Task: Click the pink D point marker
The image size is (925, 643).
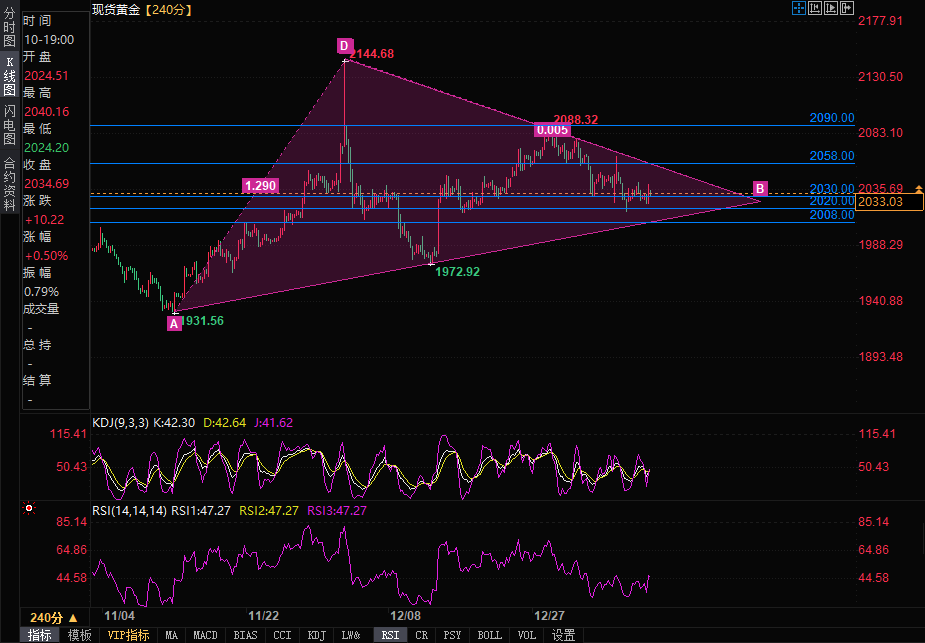Action: pyautogui.click(x=344, y=46)
